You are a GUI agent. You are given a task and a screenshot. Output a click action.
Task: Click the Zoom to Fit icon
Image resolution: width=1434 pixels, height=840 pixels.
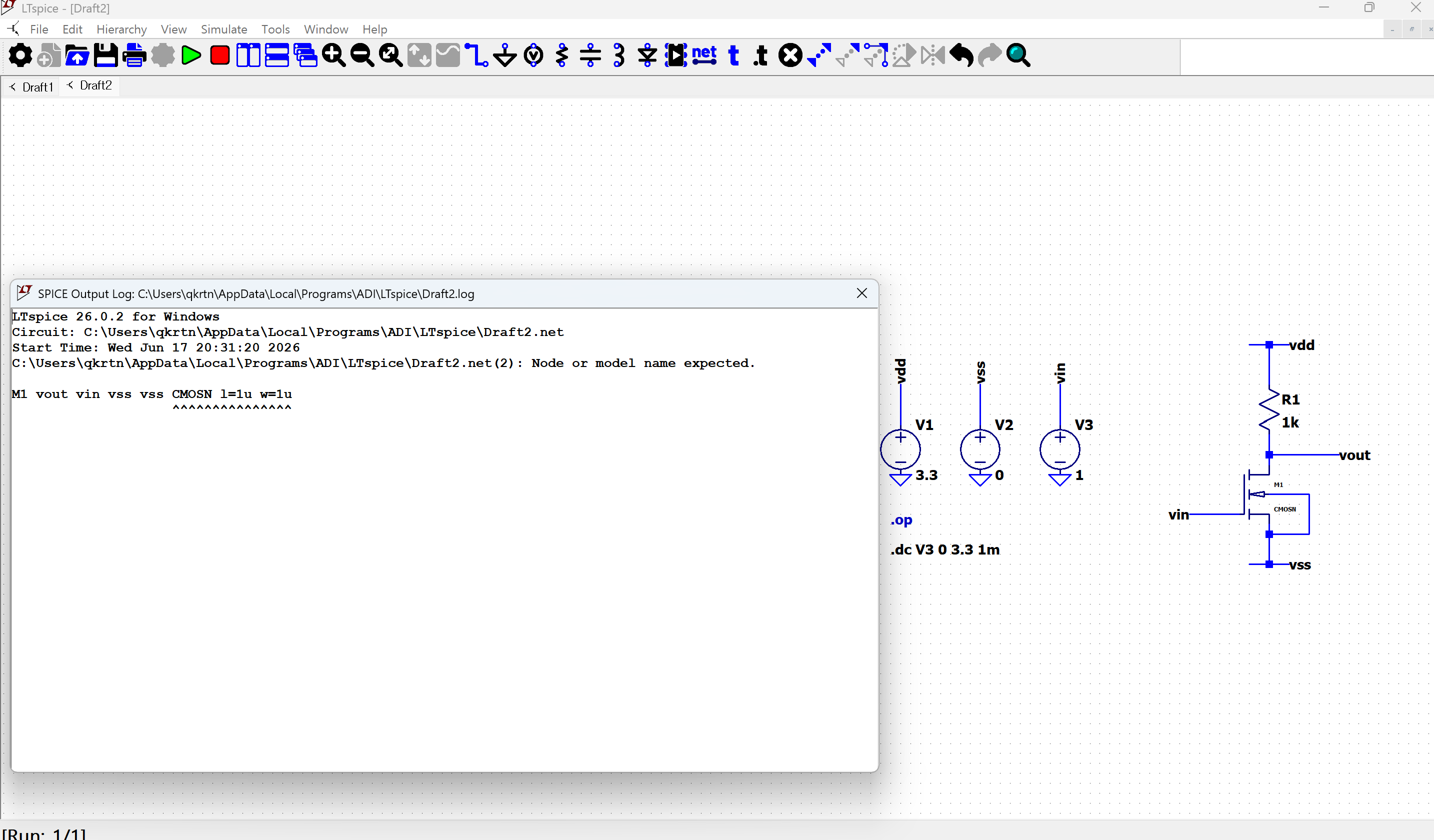click(x=391, y=55)
